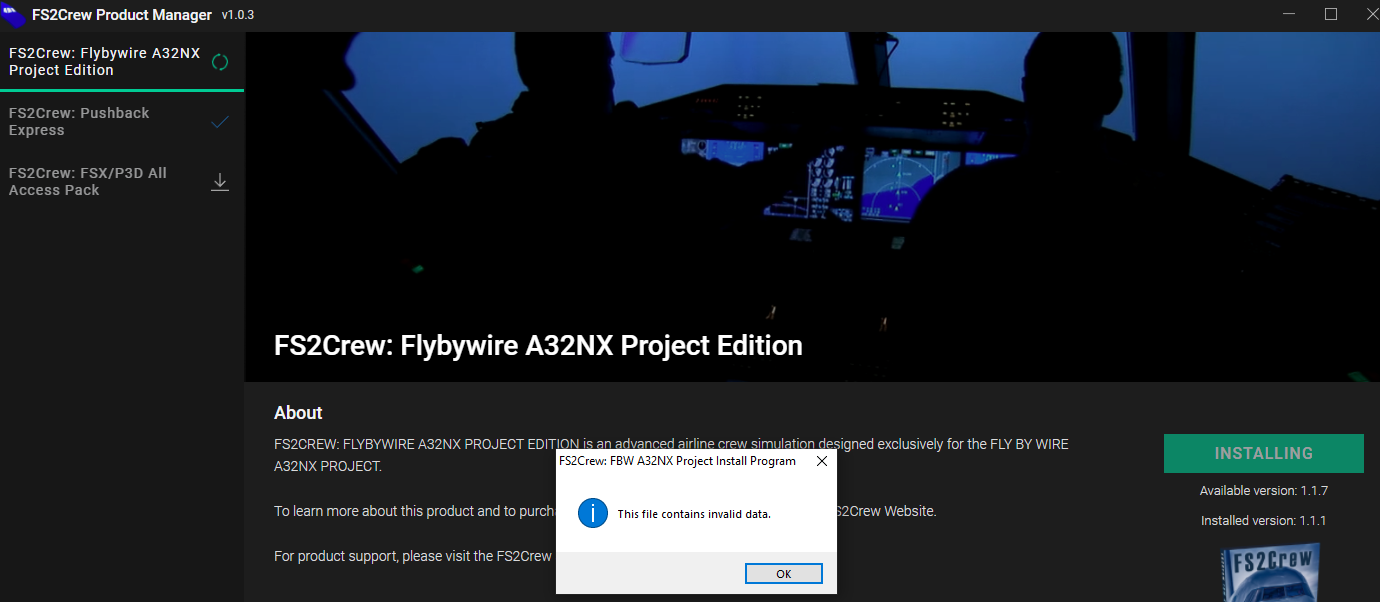Click the download icon for FSX/P3D All Access Pack

click(x=221, y=182)
